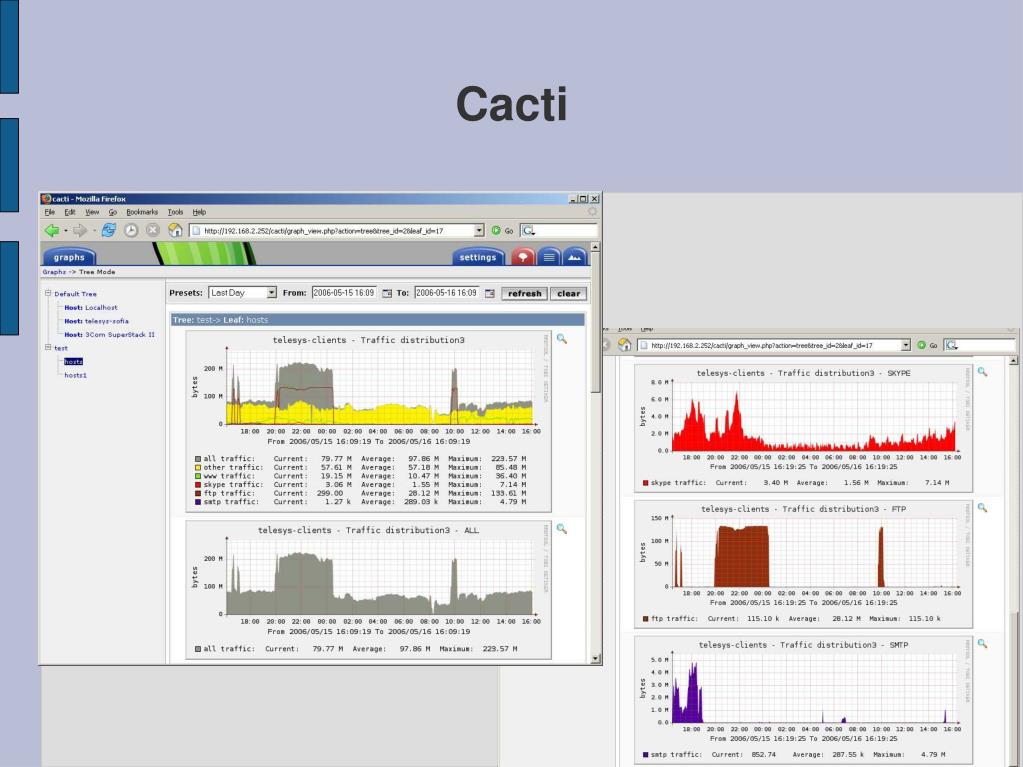Collapse the test tree node
Image resolution: width=1023 pixels, height=767 pixels.
click(48, 348)
